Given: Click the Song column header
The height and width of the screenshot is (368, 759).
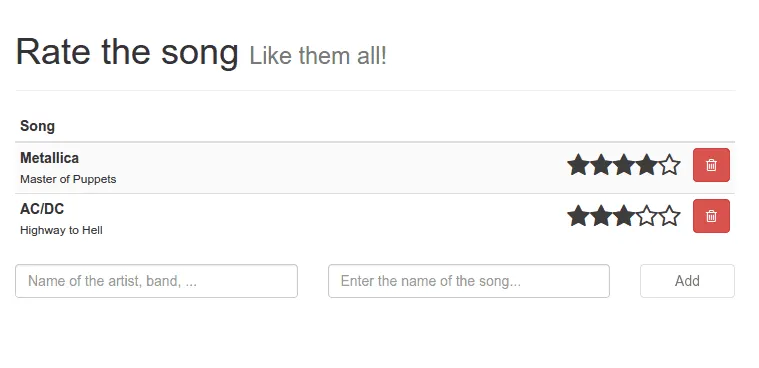Looking at the screenshot, I should point(37,126).
